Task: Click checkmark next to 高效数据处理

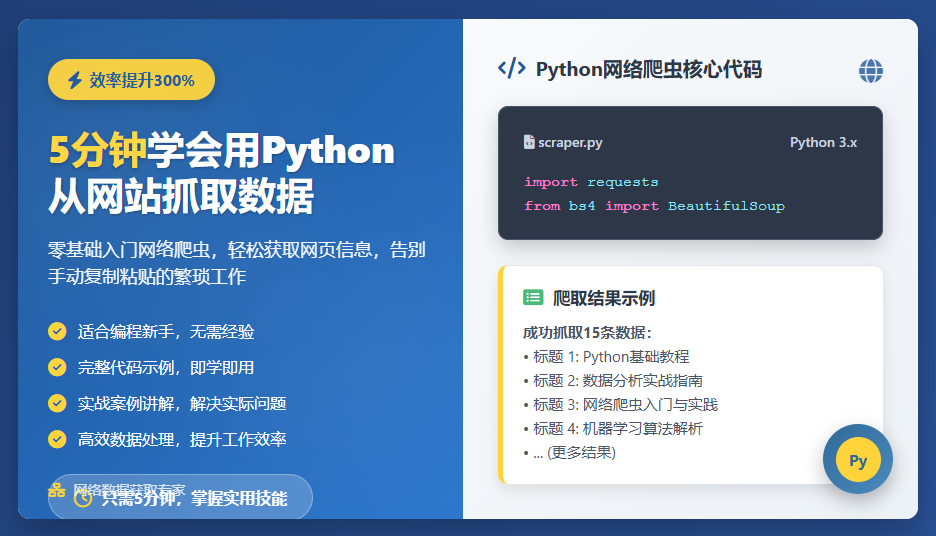Action: 57,439
